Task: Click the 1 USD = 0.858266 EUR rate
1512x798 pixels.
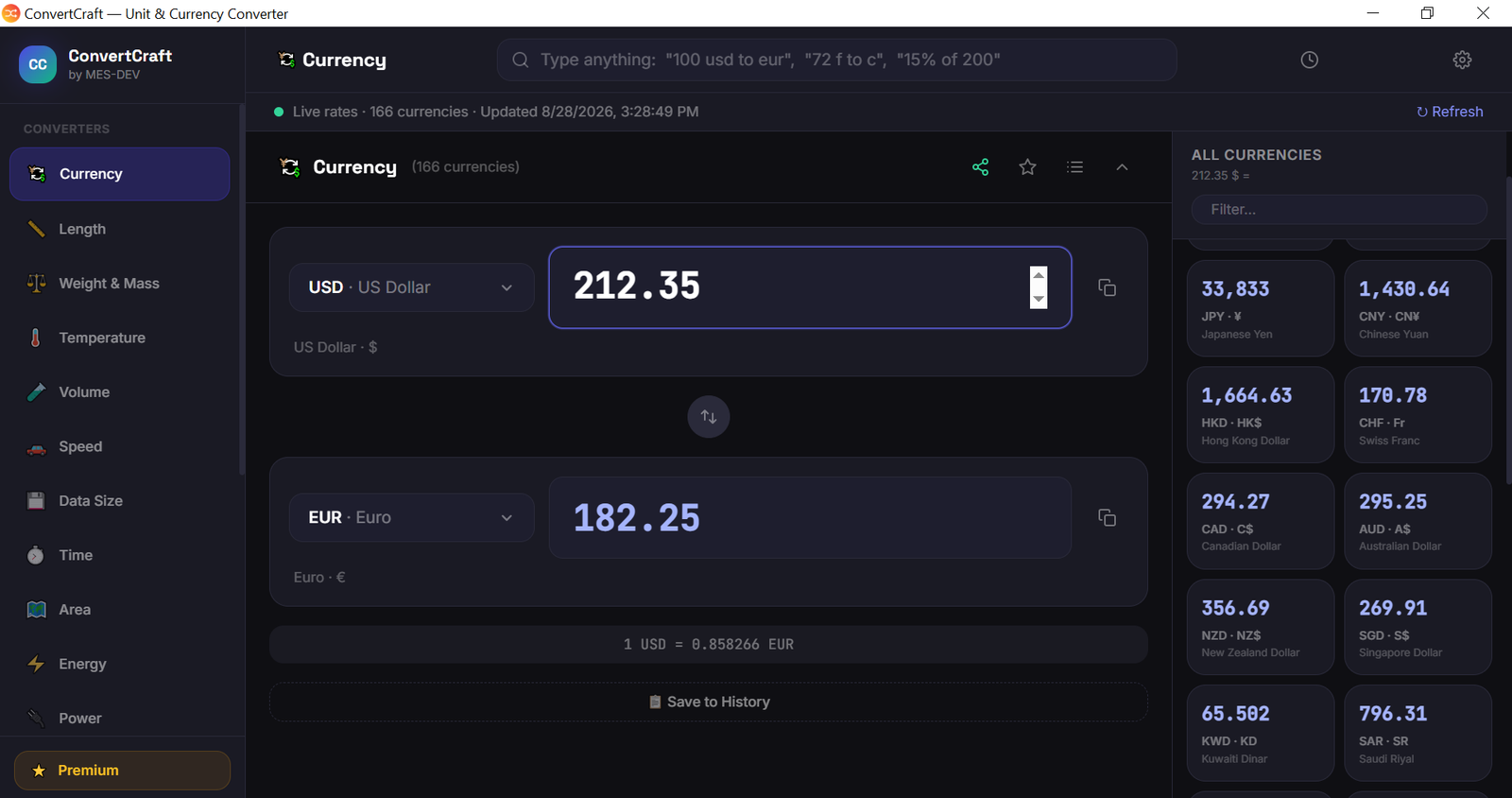Action: [x=709, y=644]
